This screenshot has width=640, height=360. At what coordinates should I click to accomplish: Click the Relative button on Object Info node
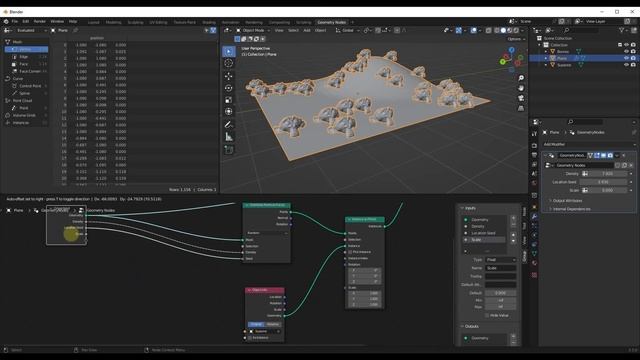pyautogui.click(x=273, y=324)
